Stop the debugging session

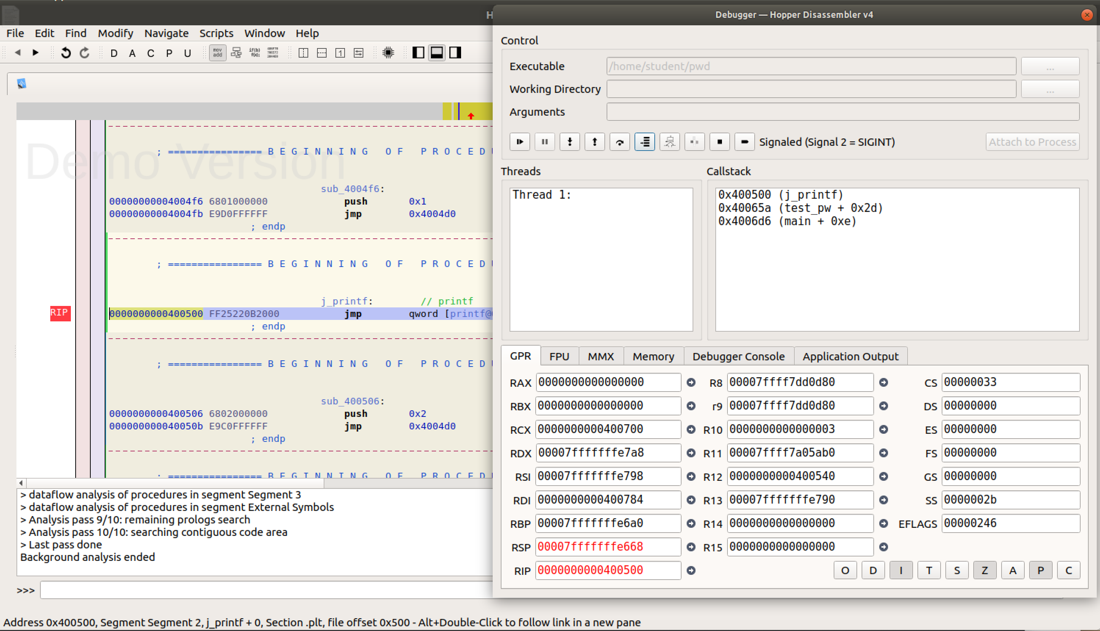(720, 142)
